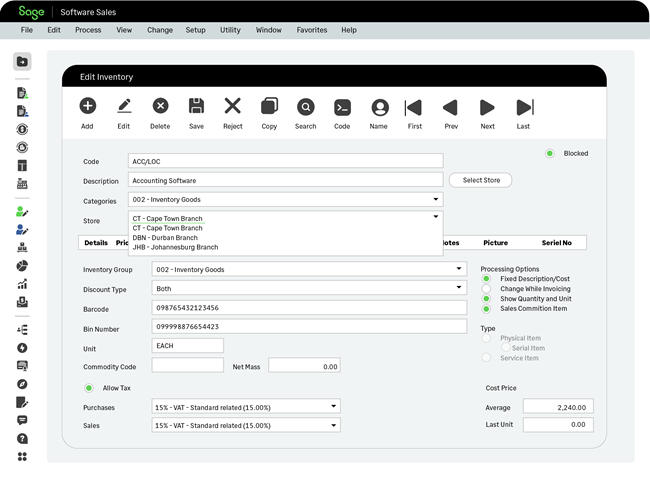Click the Edit pencil icon
The image size is (650, 487).
pyautogui.click(x=124, y=107)
